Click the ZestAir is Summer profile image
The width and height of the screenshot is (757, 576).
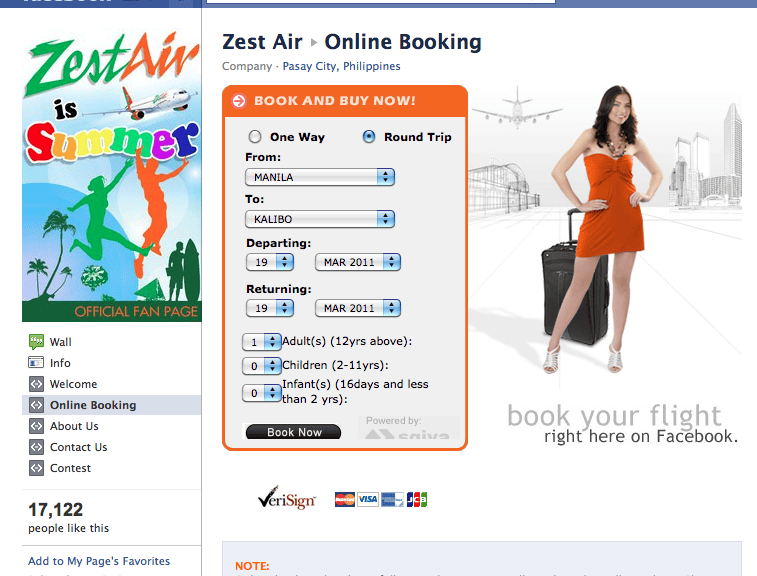point(112,174)
